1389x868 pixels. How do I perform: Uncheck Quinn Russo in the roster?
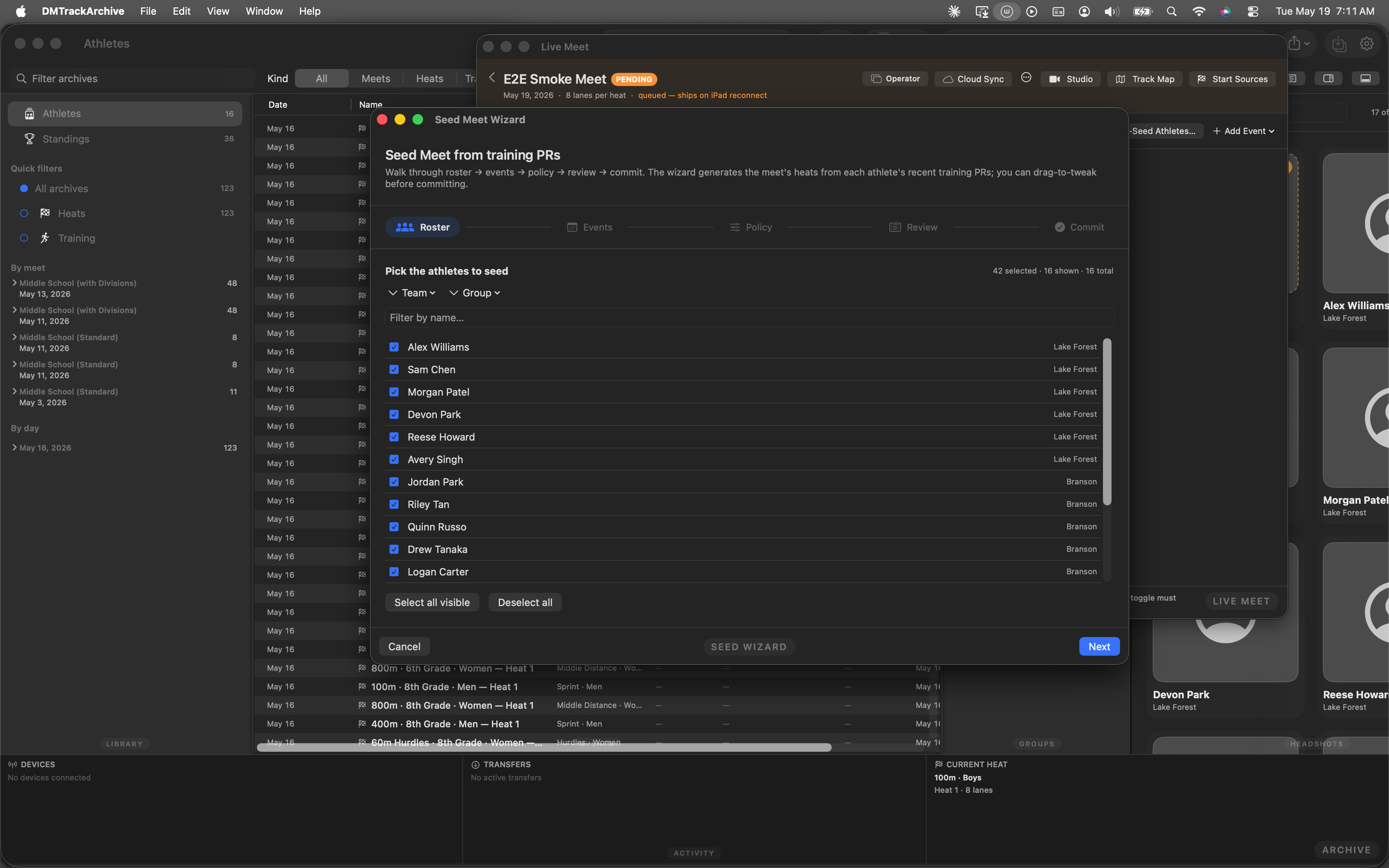[394, 527]
